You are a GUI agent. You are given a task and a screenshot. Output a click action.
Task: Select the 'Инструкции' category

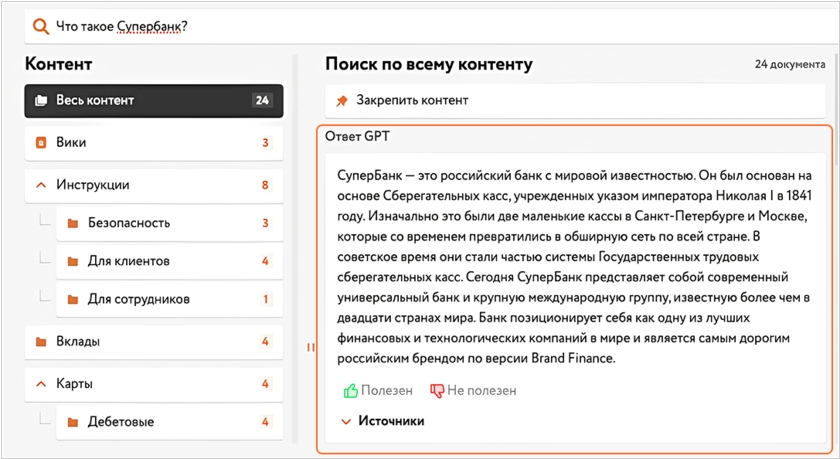[x=154, y=185]
